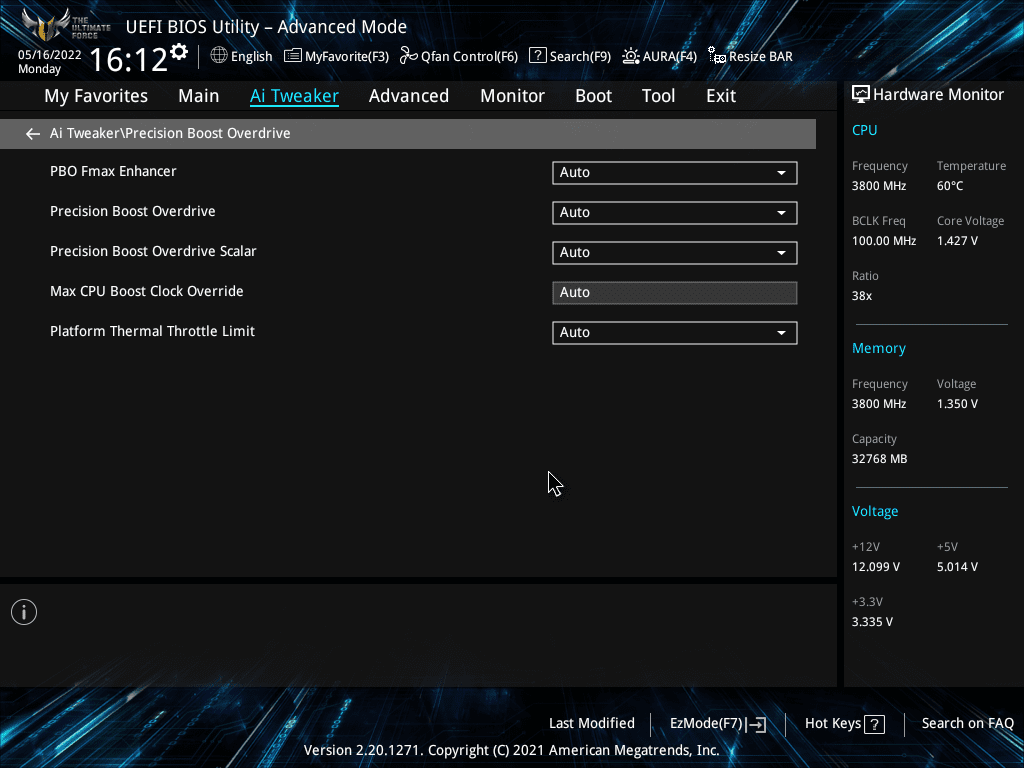The width and height of the screenshot is (1024, 768).
Task: Select the PBO Fmax Enhancer label
Action: [x=113, y=171]
